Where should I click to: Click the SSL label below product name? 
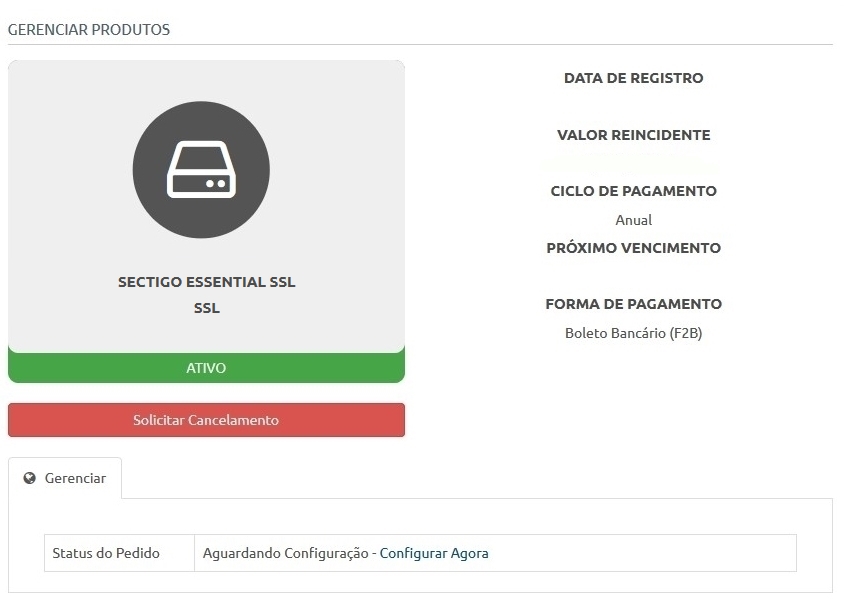click(207, 308)
